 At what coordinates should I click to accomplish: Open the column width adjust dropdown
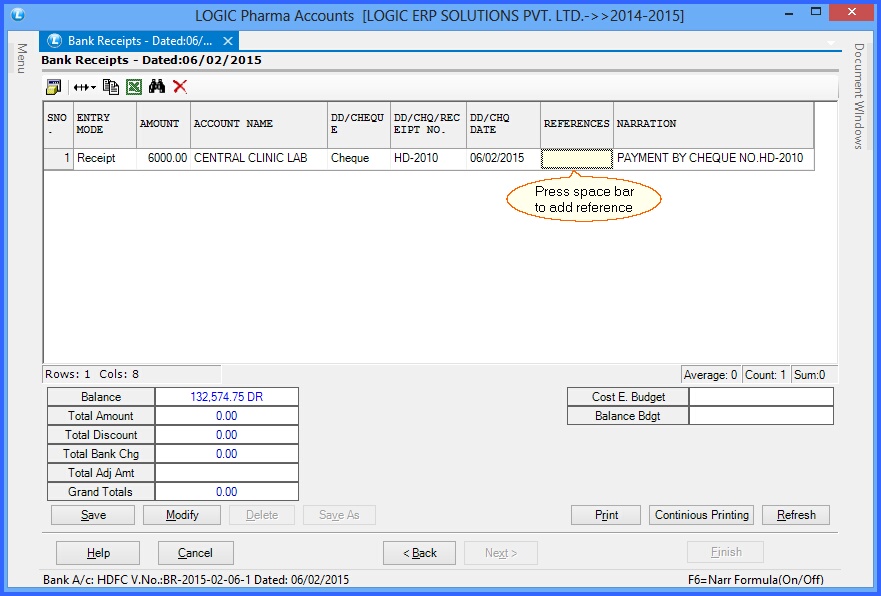(85, 87)
